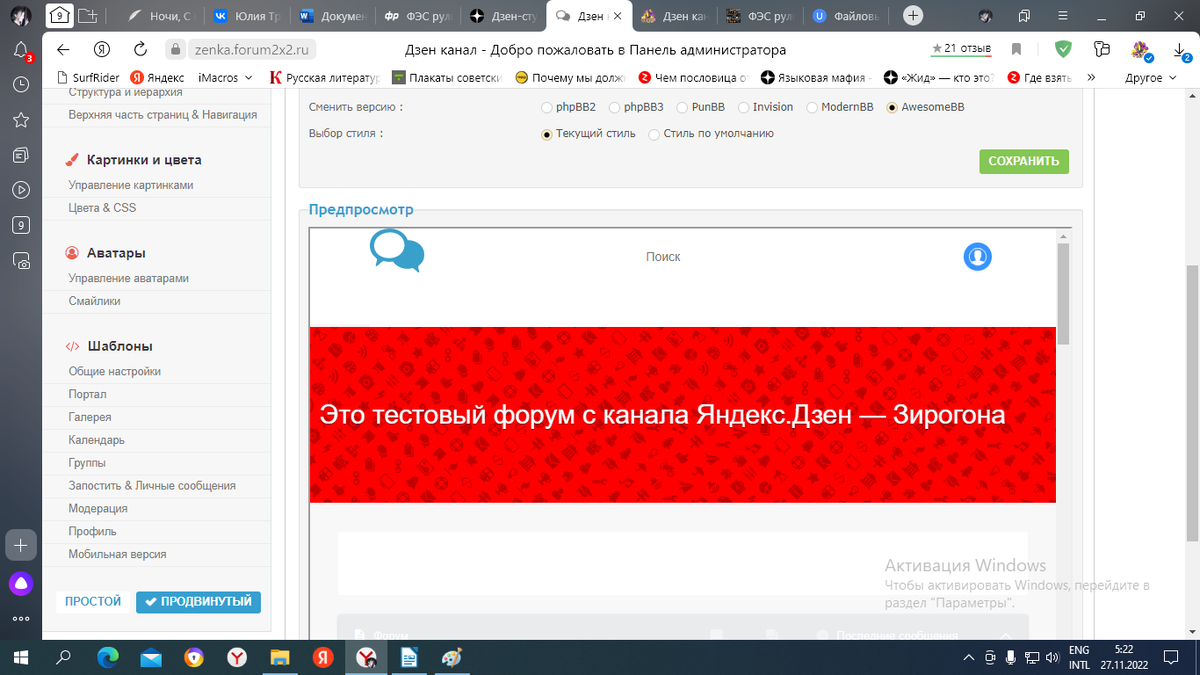Open the Mail app in taskbar
Viewport: 1200px width, 675px height.
point(151,657)
